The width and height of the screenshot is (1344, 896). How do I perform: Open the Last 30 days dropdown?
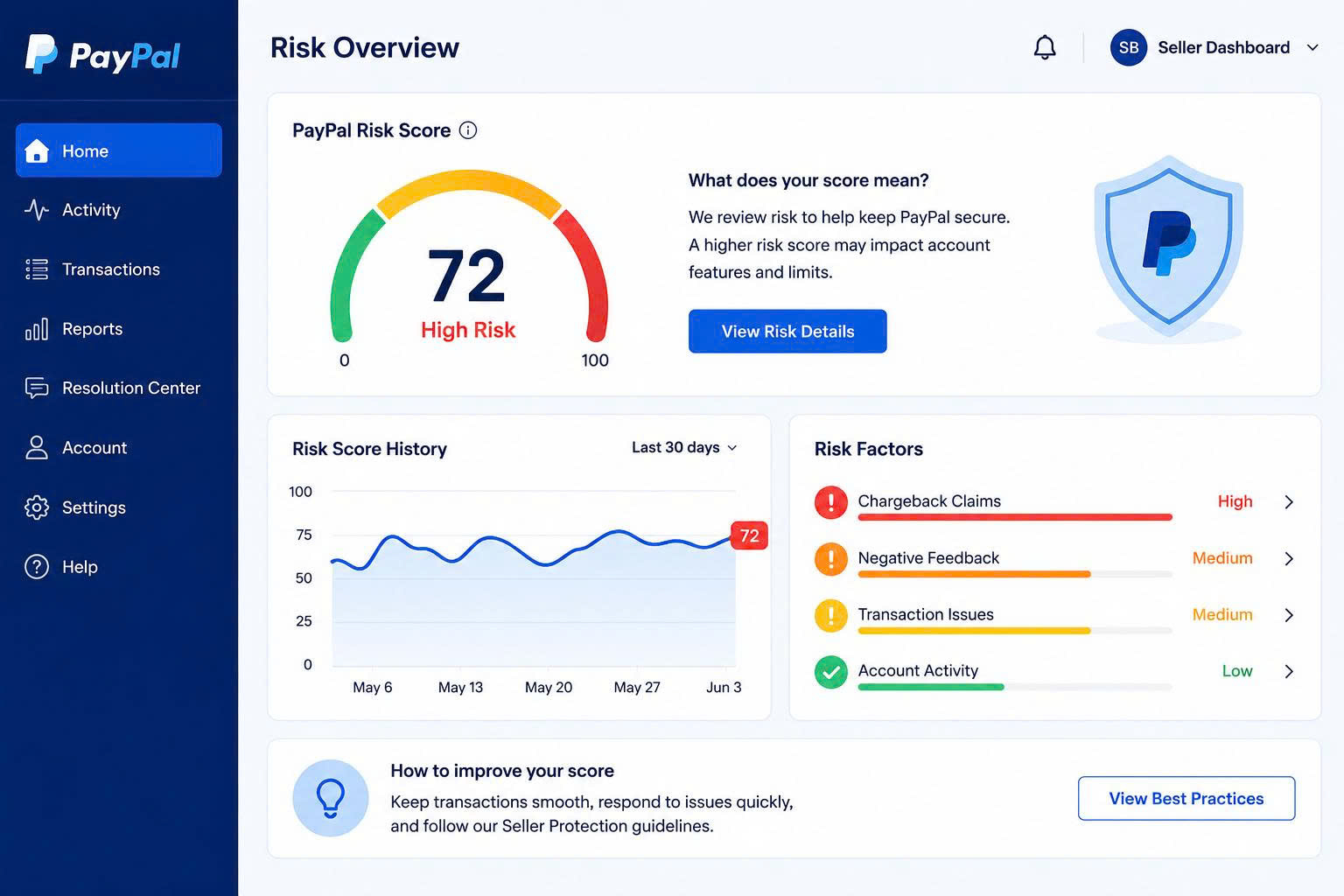(x=684, y=447)
